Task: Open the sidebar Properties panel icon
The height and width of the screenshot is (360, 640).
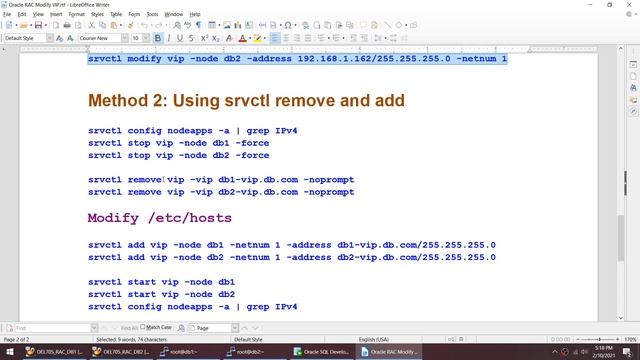Action: pyautogui.click(x=633, y=64)
